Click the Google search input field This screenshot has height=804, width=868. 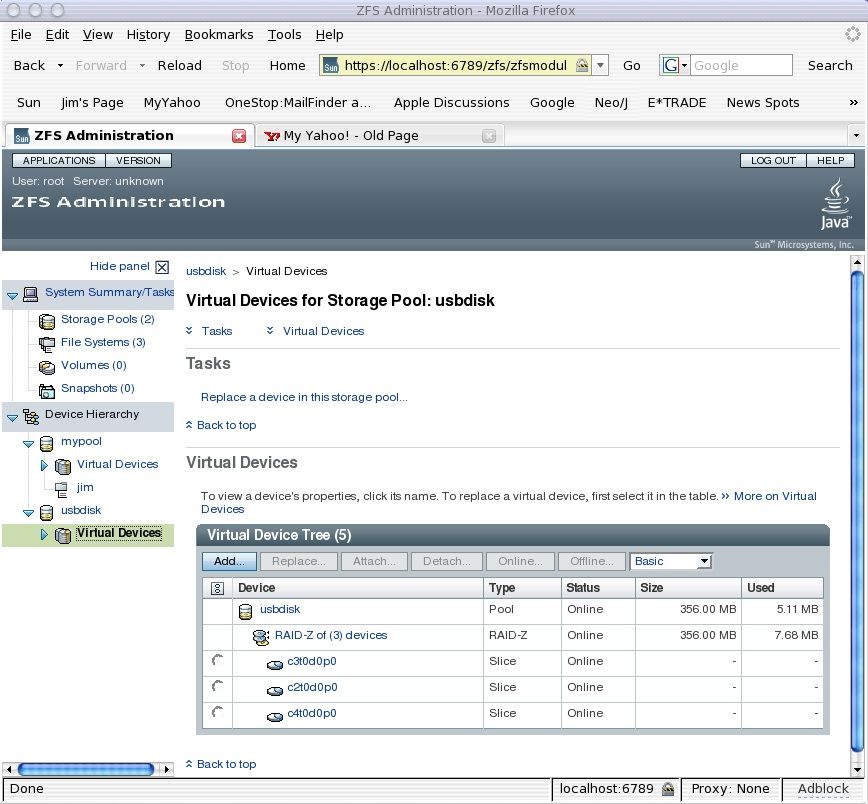[x=740, y=66]
